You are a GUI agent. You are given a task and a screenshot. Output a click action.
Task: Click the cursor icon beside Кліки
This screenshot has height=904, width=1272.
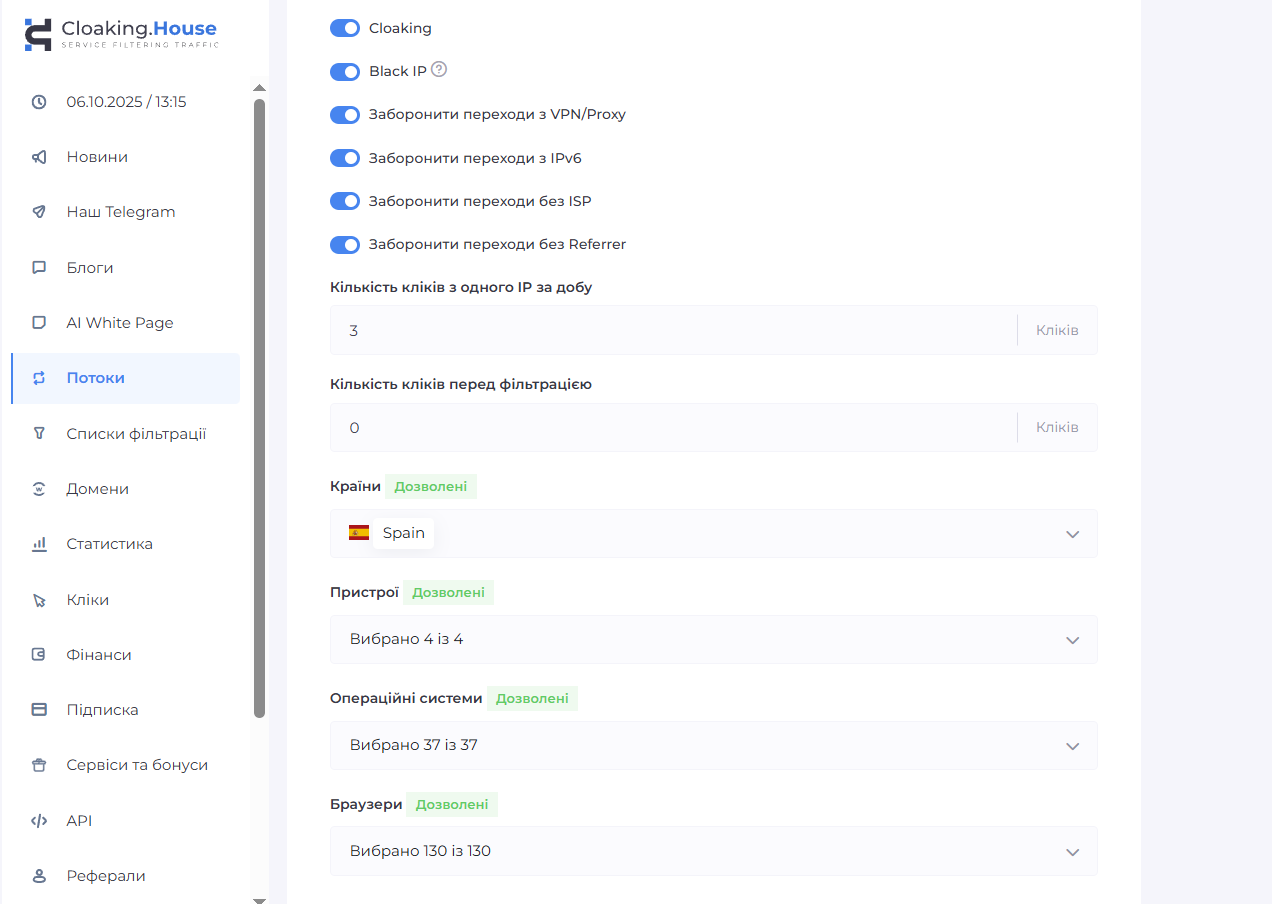[x=39, y=600]
